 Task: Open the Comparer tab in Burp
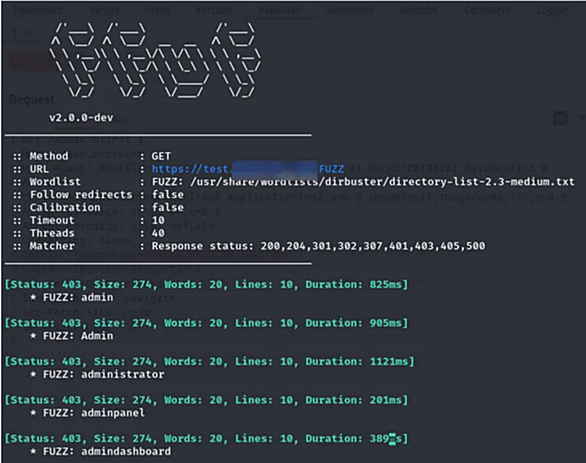487,10
